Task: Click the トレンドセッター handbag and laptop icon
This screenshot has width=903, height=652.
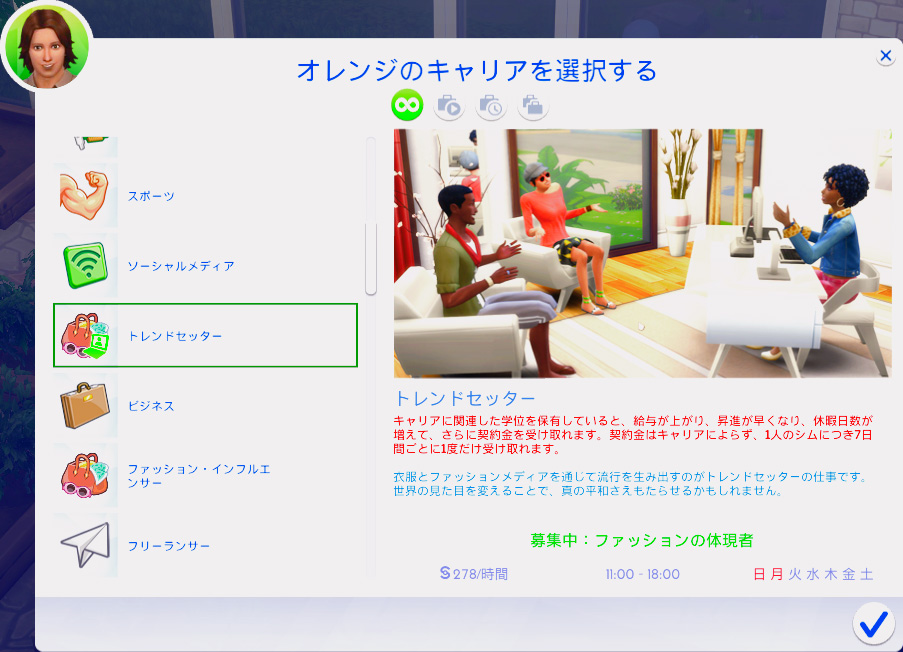Action: pos(86,337)
